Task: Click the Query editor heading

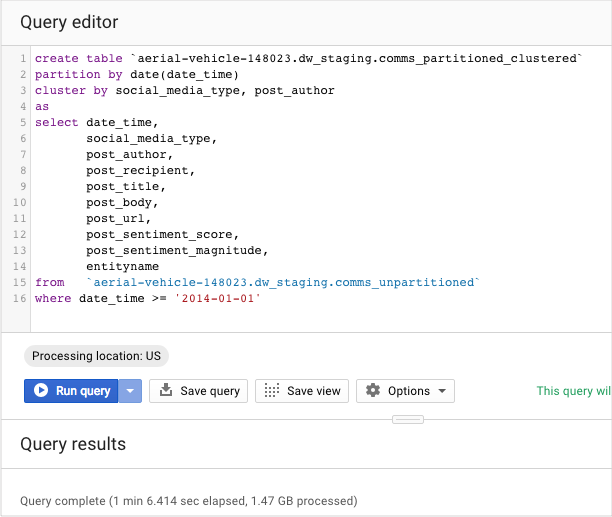Action: pyautogui.click(x=69, y=22)
